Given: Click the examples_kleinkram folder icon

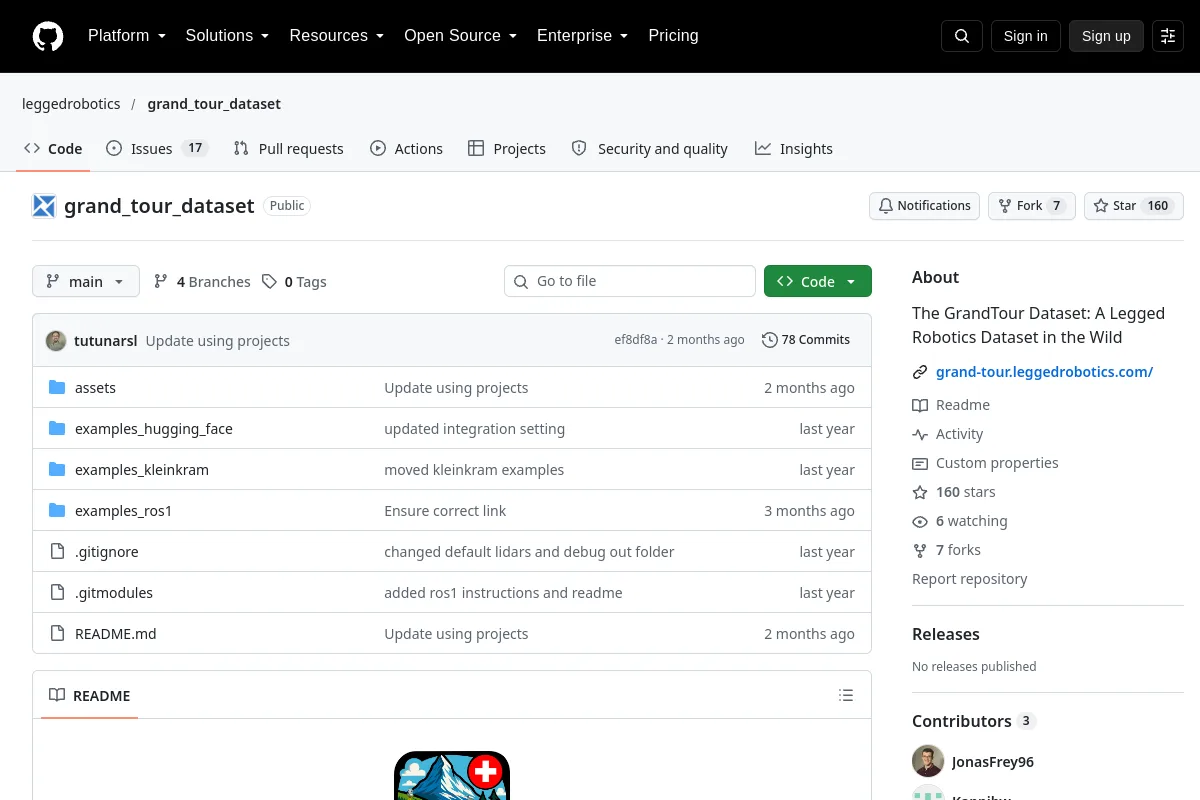Looking at the screenshot, I should point(57,470).
